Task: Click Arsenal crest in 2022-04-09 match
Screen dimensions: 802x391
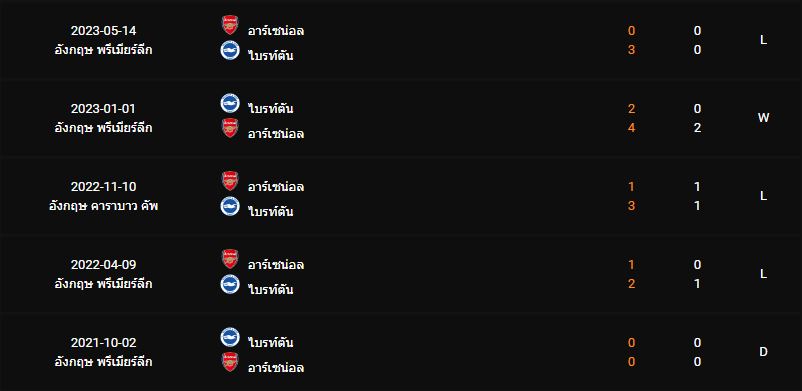Action: [x=230, y=259]
